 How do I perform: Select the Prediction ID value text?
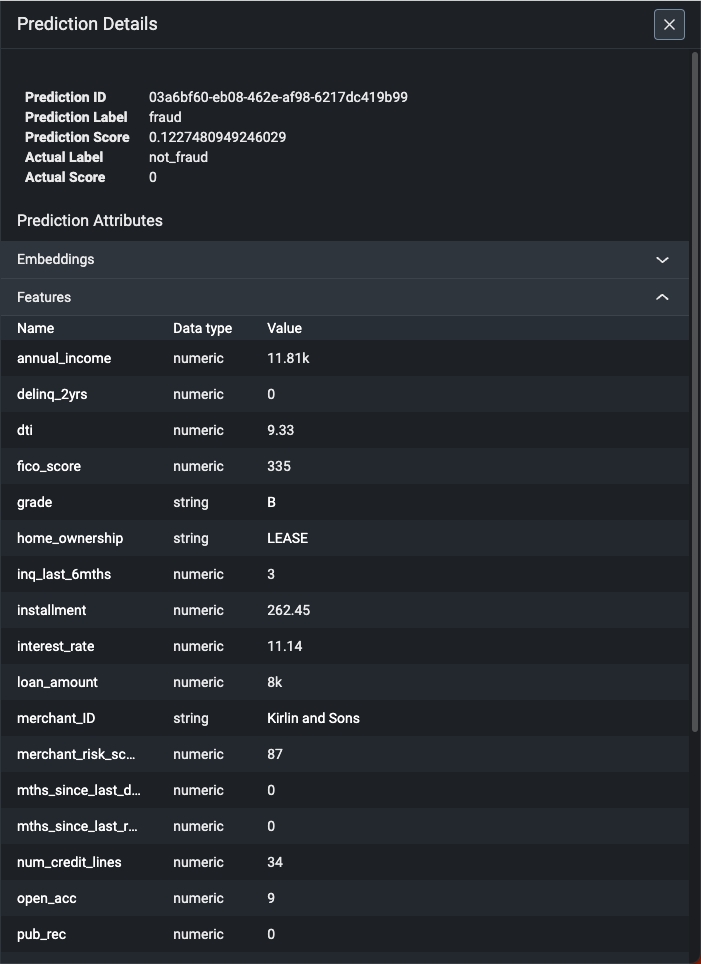278,97
